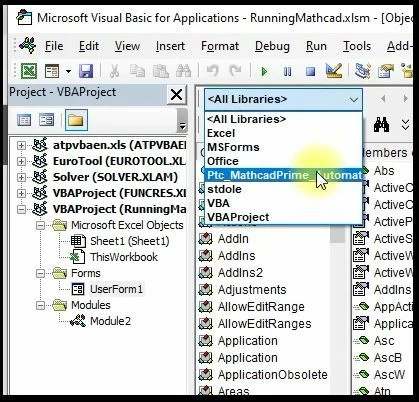Click the Save floppy disk icon
419x402 pixels.
coord(86,71)
